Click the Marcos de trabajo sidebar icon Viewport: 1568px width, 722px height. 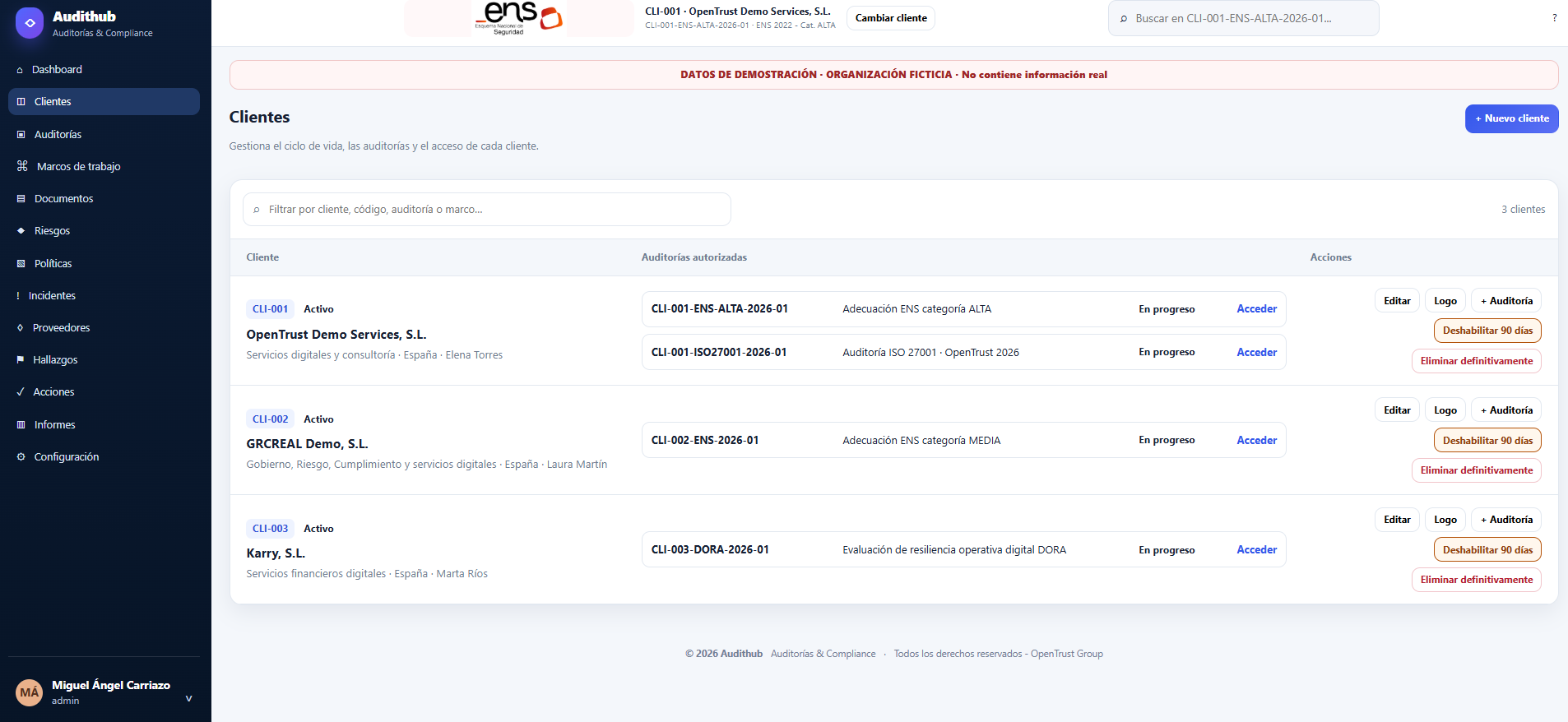point(22,166)
